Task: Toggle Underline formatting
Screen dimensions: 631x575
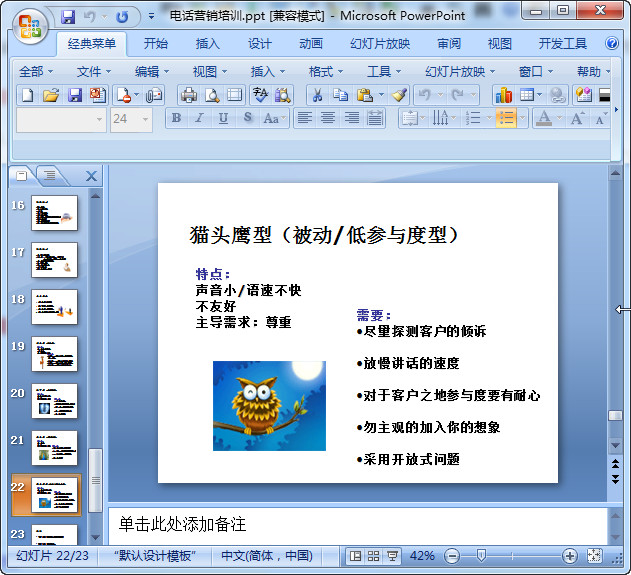Action: pos(223,118)
